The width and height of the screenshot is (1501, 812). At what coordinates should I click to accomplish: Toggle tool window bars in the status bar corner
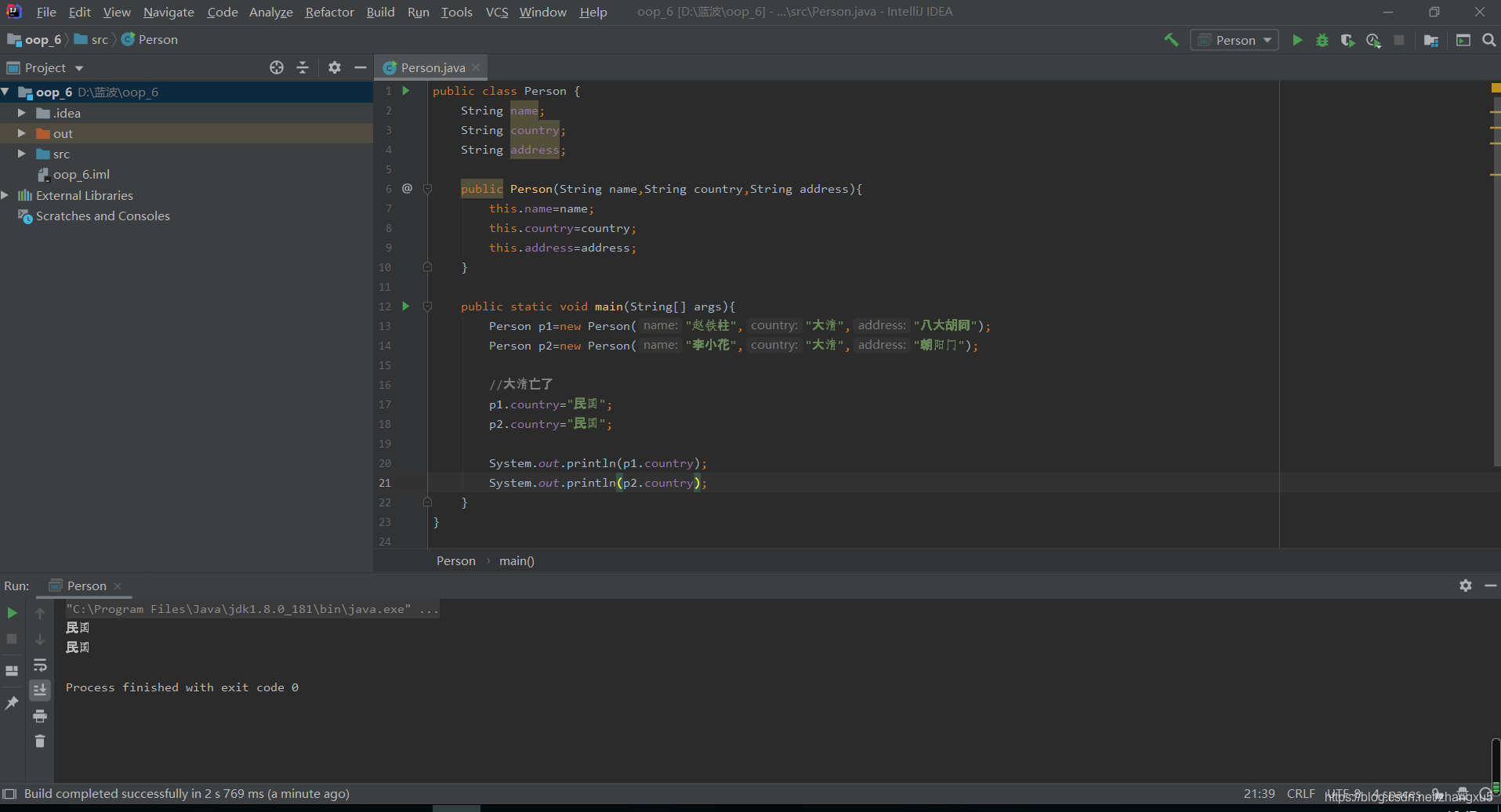(9, 794)
